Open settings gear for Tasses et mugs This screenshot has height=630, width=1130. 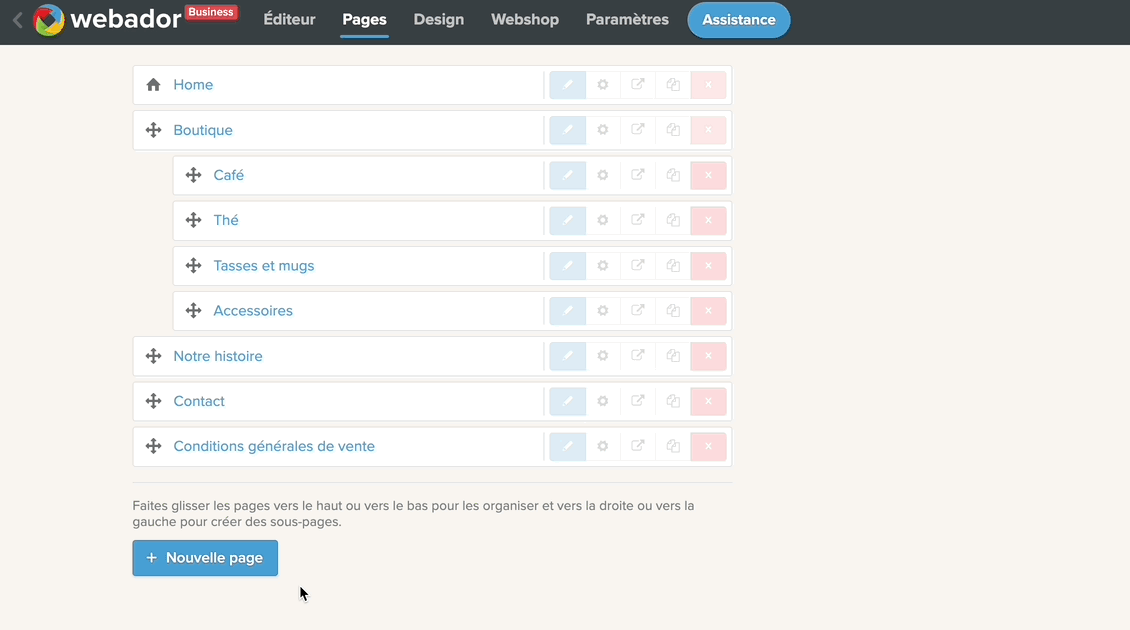tap(603, 266)
